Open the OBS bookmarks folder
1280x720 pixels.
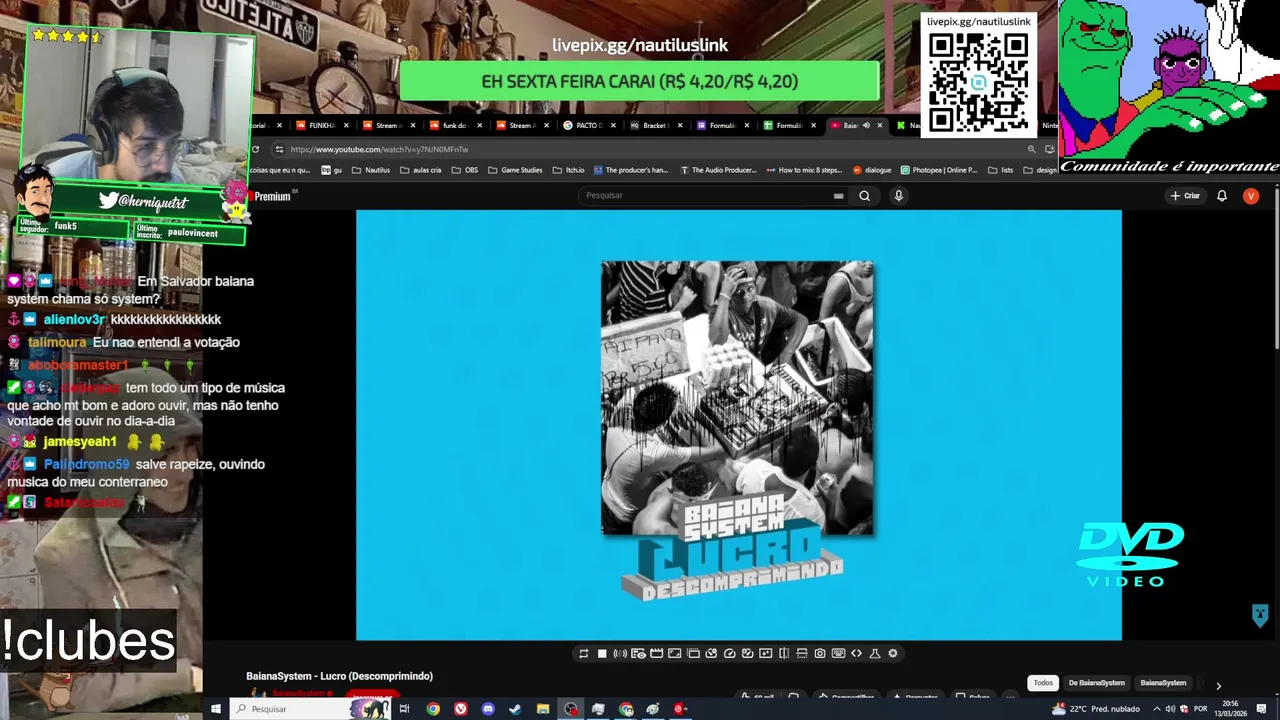pos(464,170)
